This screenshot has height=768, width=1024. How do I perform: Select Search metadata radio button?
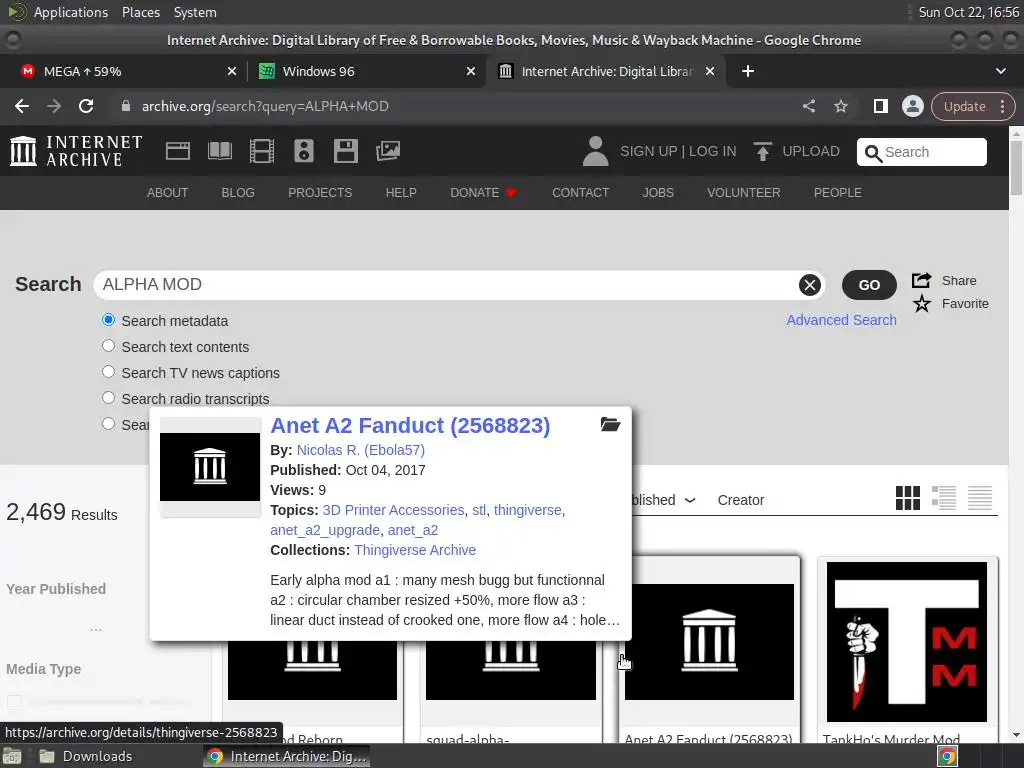click(108, 320)
